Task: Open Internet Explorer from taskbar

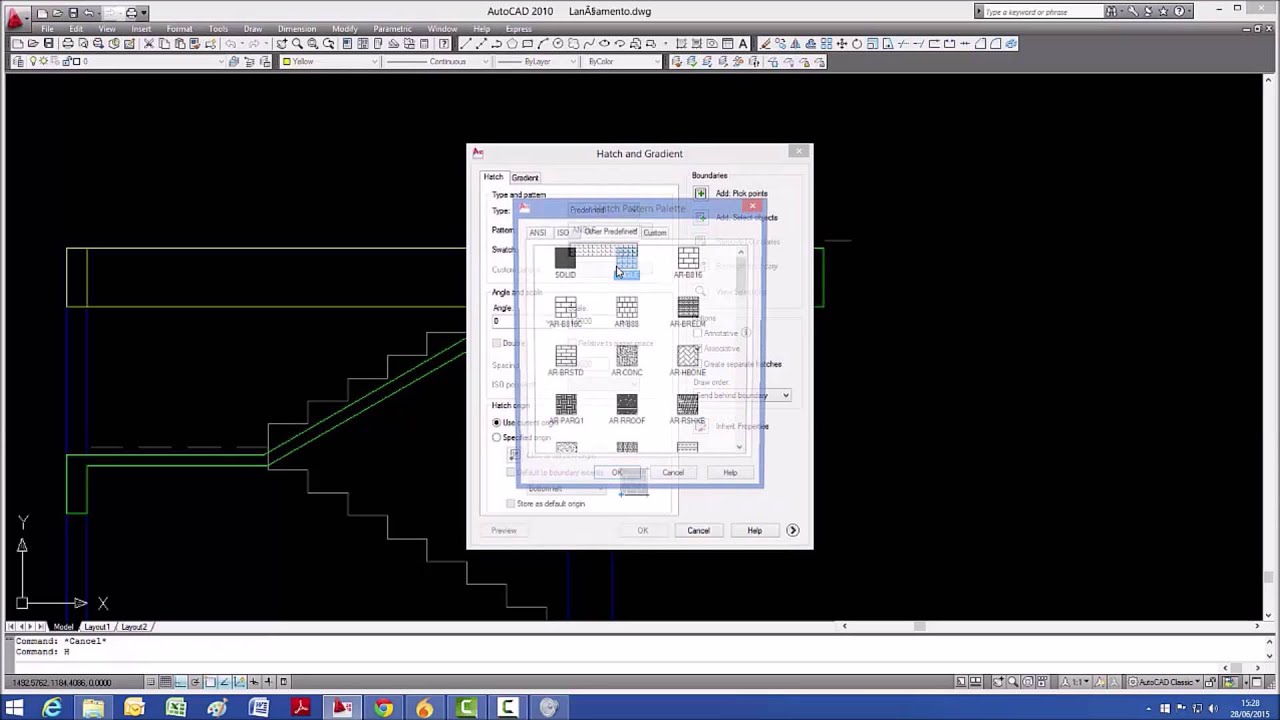Action: [52, 708]
